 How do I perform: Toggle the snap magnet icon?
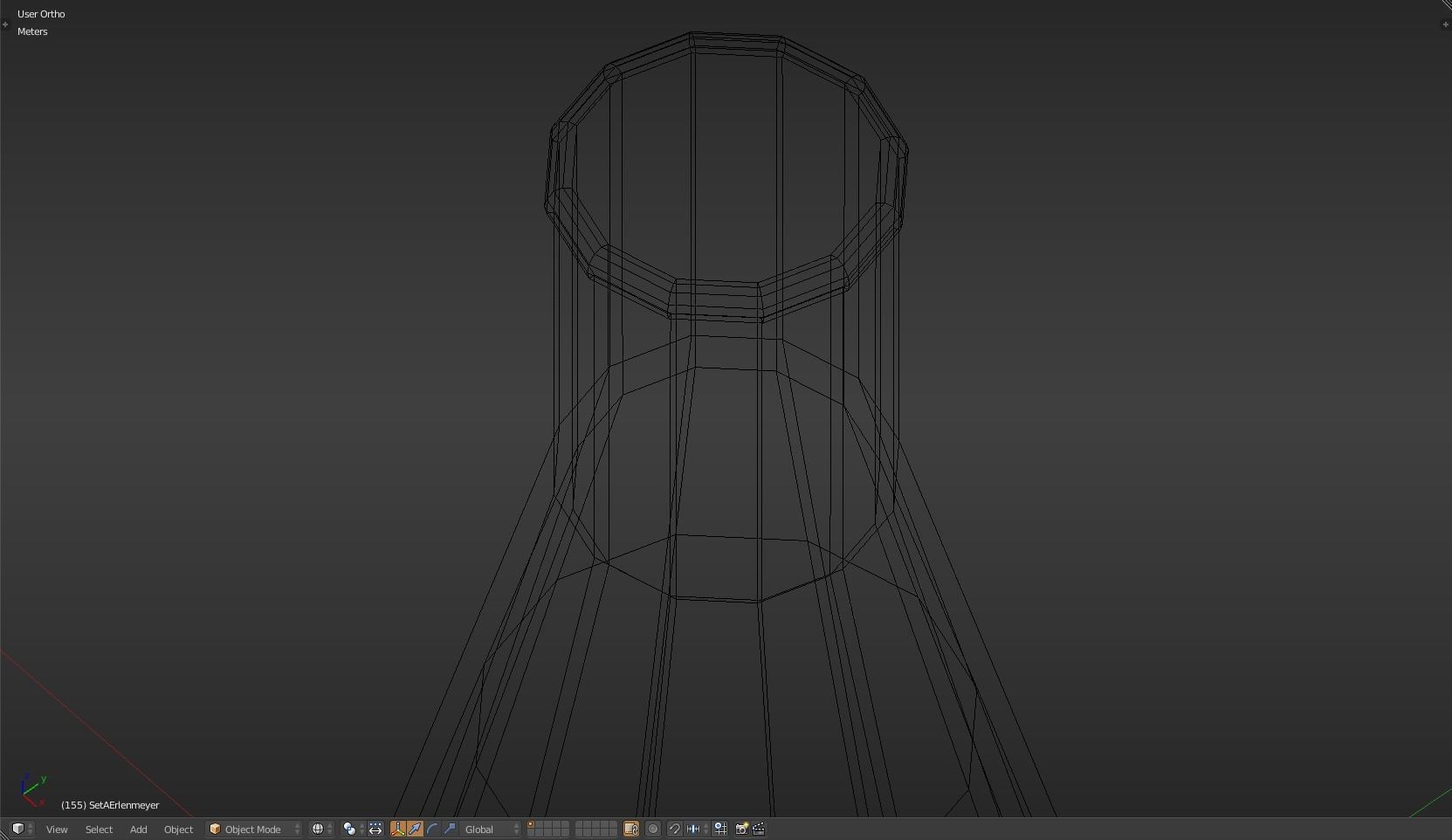click(675, 829)
